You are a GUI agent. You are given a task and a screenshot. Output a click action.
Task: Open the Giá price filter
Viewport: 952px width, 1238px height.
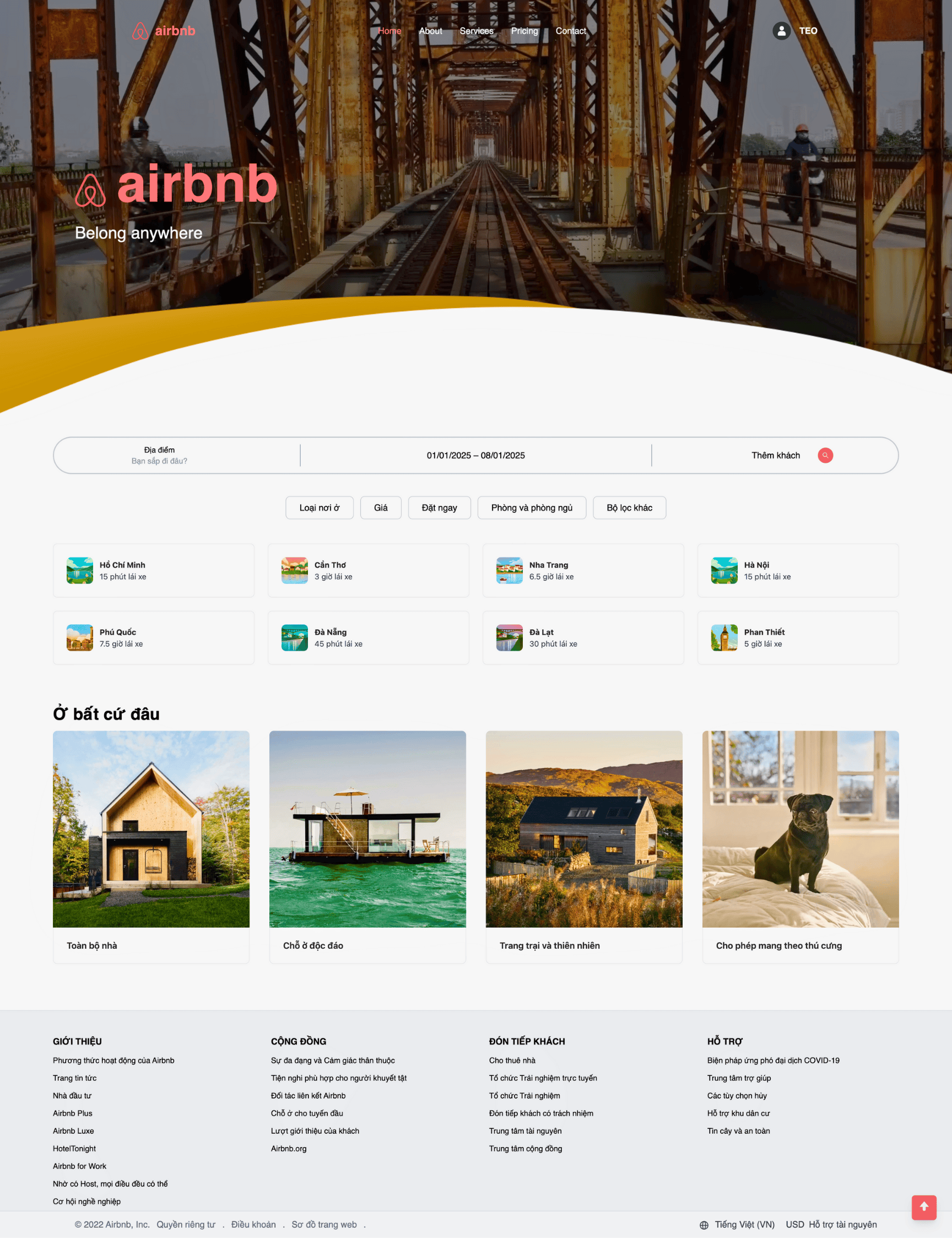(381, 507)
